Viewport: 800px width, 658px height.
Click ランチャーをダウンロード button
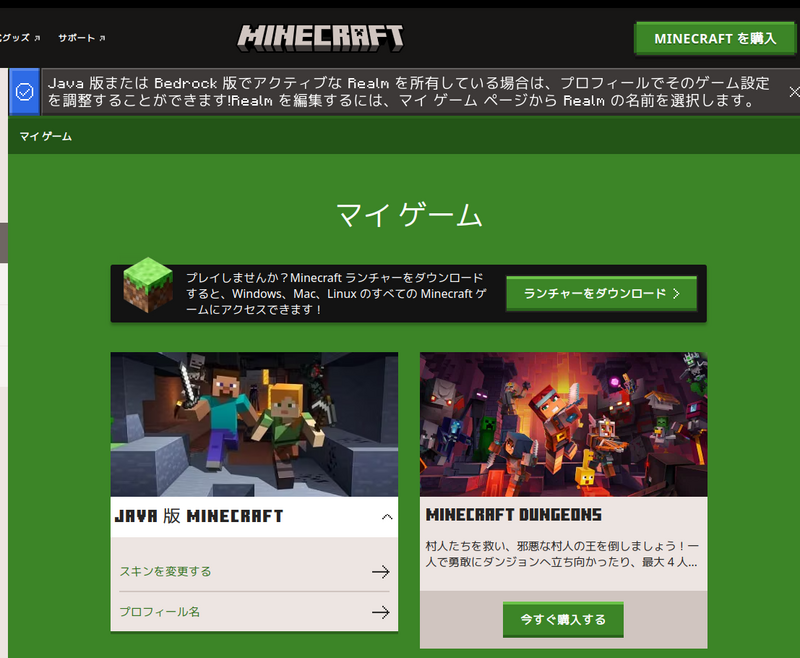(x=602, y=293)
